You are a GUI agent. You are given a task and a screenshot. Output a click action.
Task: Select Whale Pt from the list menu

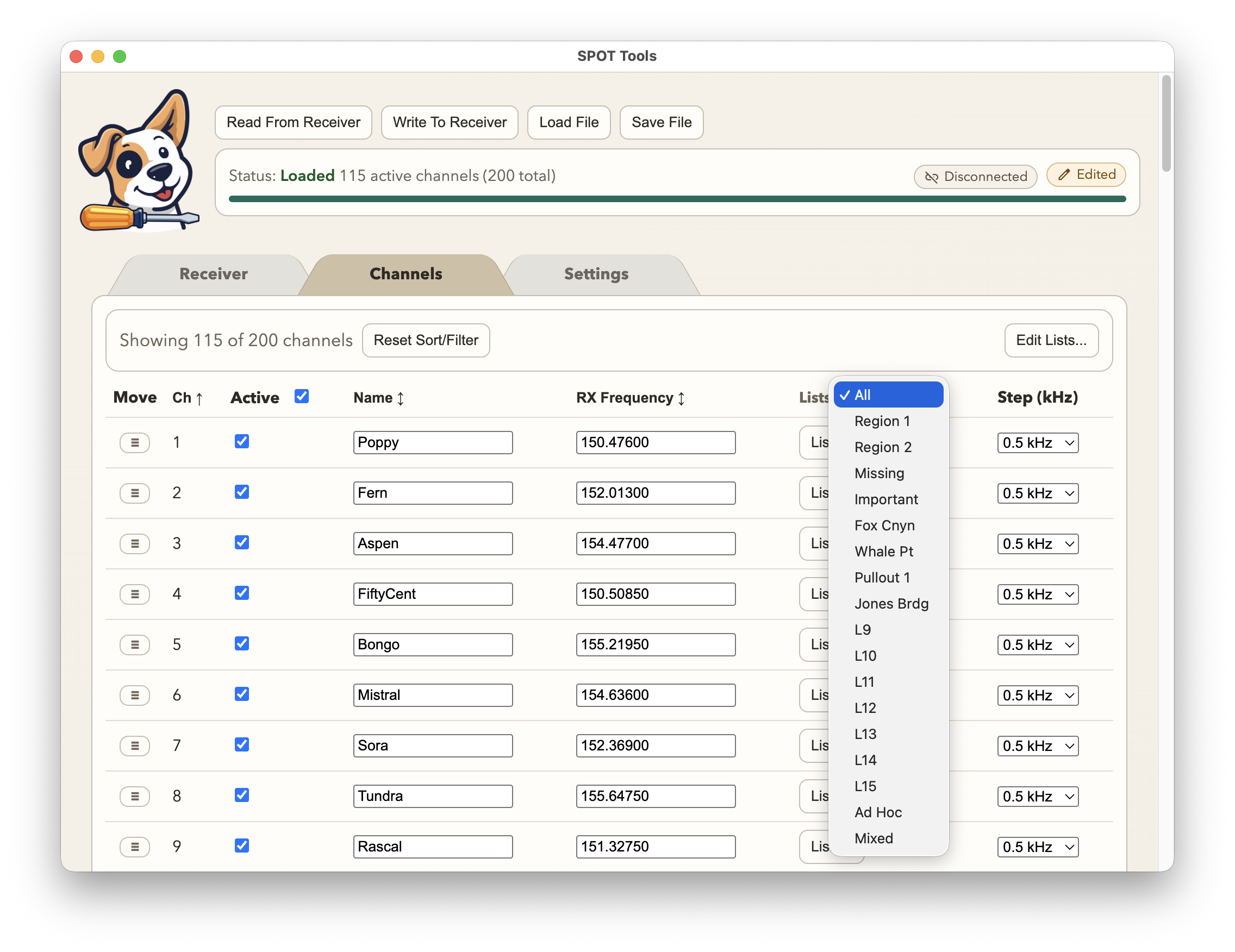pyautogui.click(x=888, y=551)
